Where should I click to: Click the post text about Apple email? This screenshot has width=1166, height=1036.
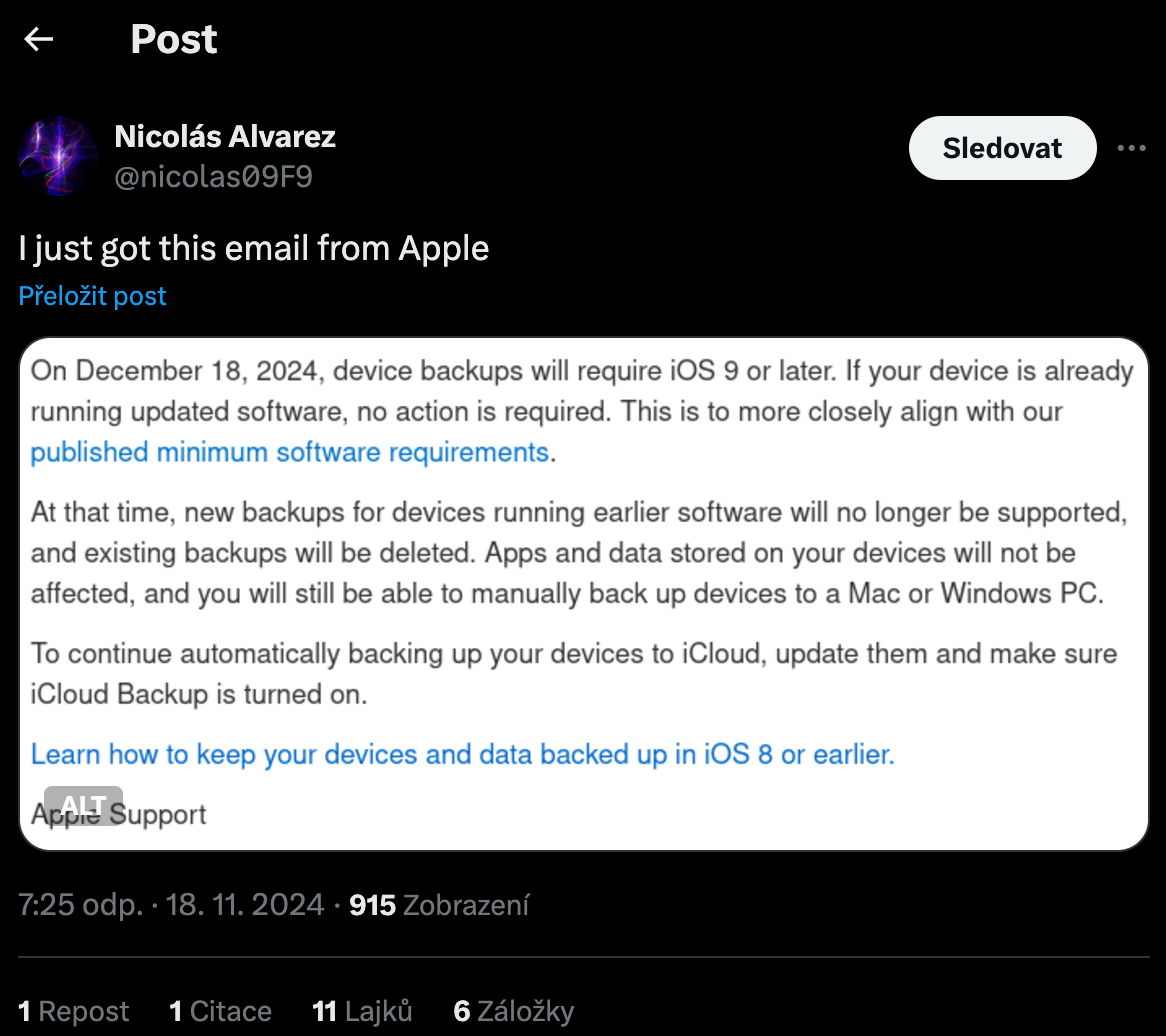coord(253,248)
